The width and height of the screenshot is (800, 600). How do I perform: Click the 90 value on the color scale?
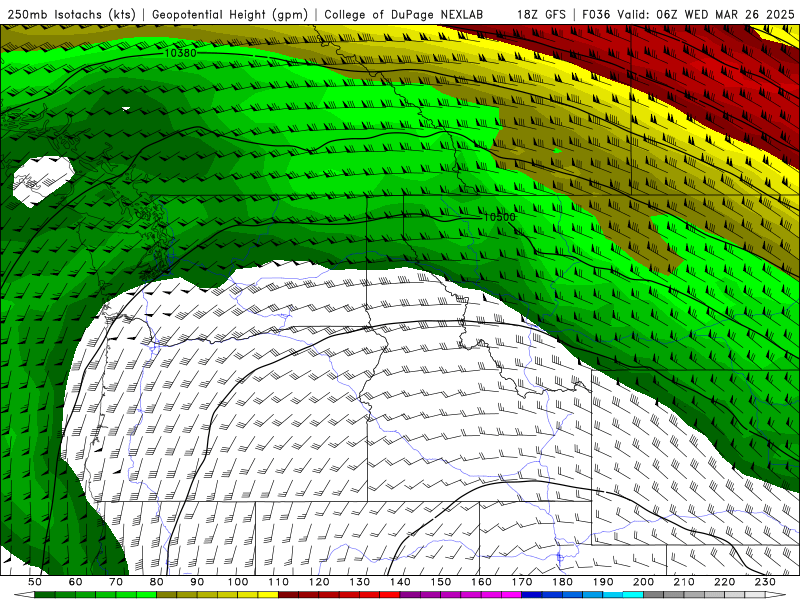(x=197, y=582)
